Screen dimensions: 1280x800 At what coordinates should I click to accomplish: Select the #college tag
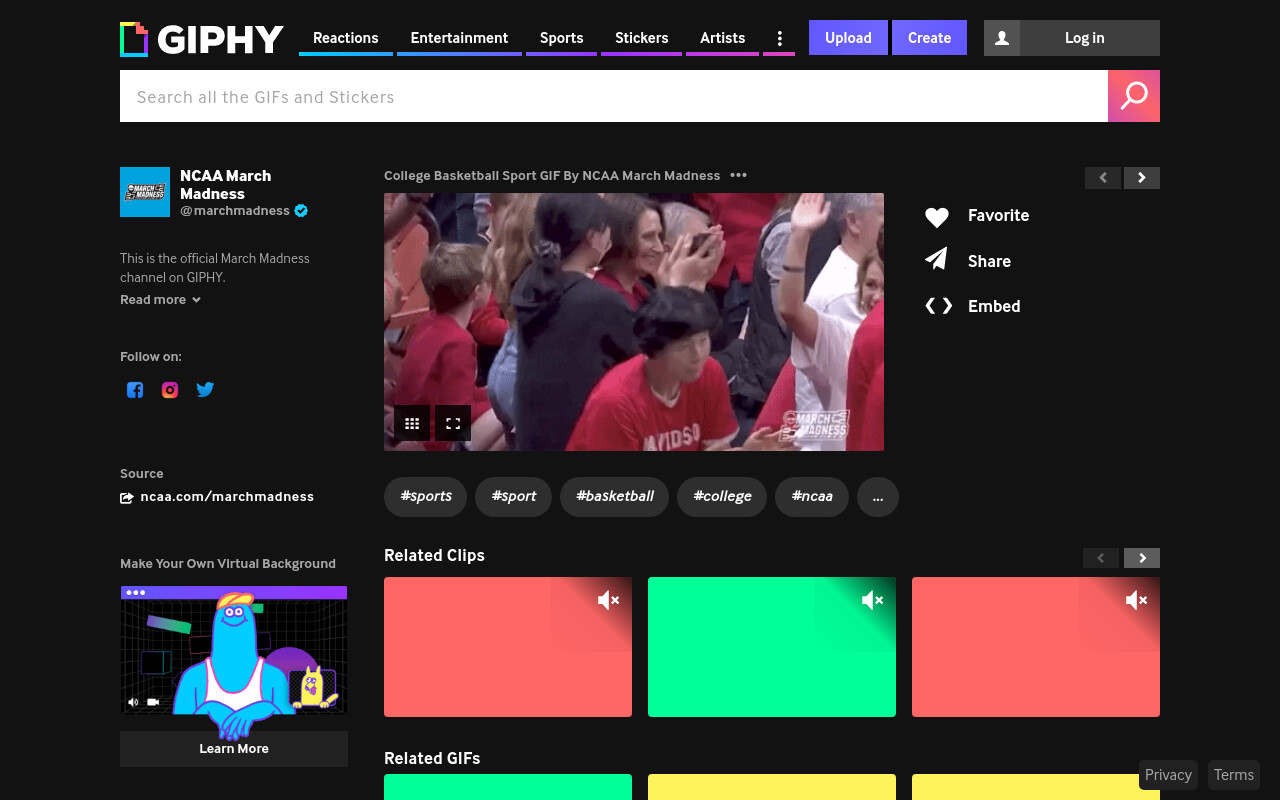click(x=722, y=497)
